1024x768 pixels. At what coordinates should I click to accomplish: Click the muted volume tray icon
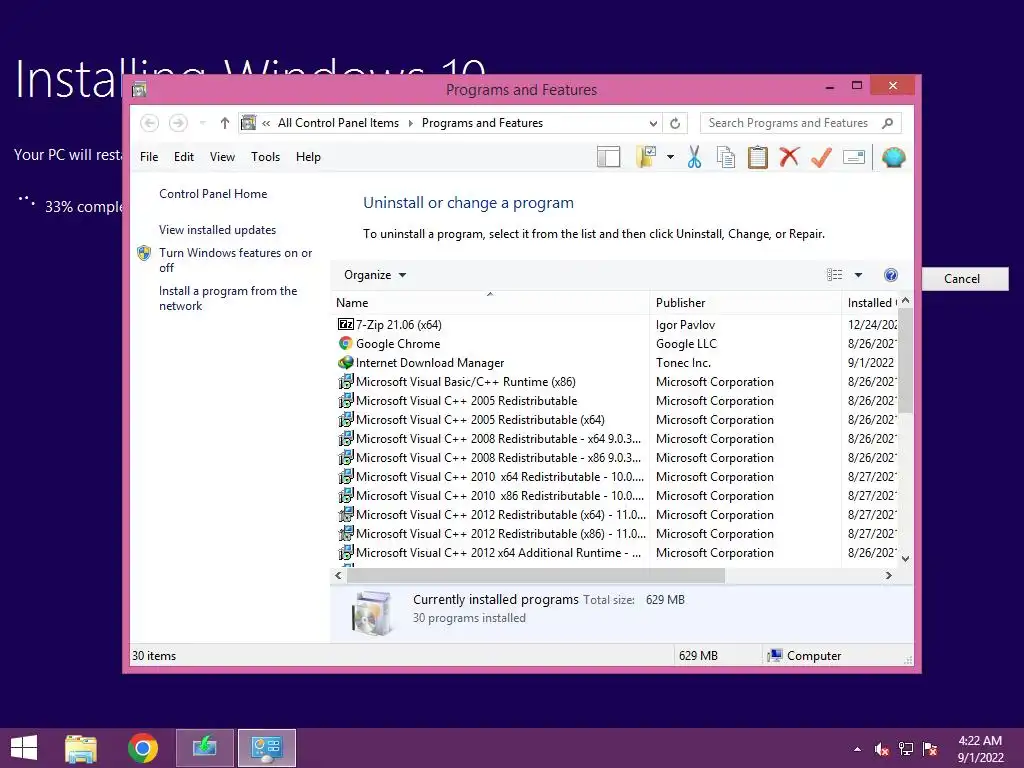tap(882, 749)
